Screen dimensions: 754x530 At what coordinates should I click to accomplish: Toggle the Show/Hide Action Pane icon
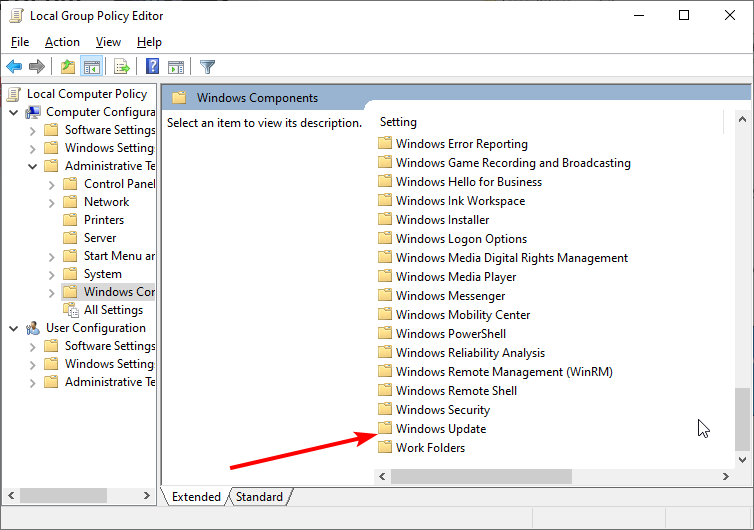pyautogui.click(x=176, y=67)
